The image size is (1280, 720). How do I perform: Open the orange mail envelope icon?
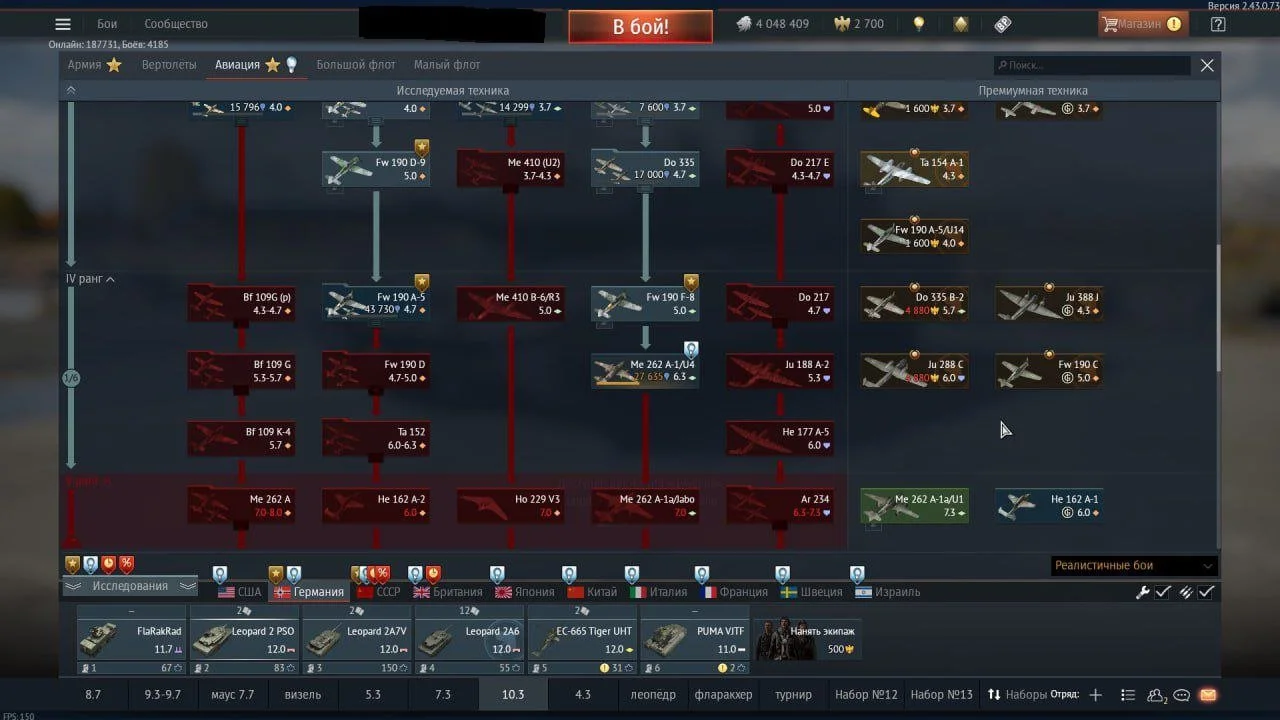[x=1208, y=695]
